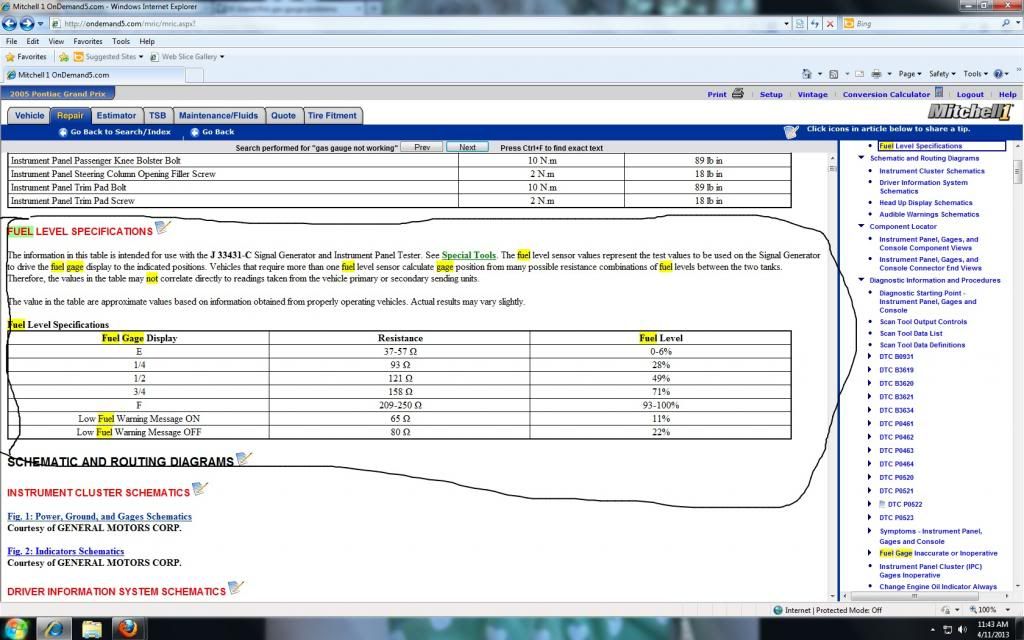Open File Explorer from the taskbar

pyautogui.click(x=91, y=629)
